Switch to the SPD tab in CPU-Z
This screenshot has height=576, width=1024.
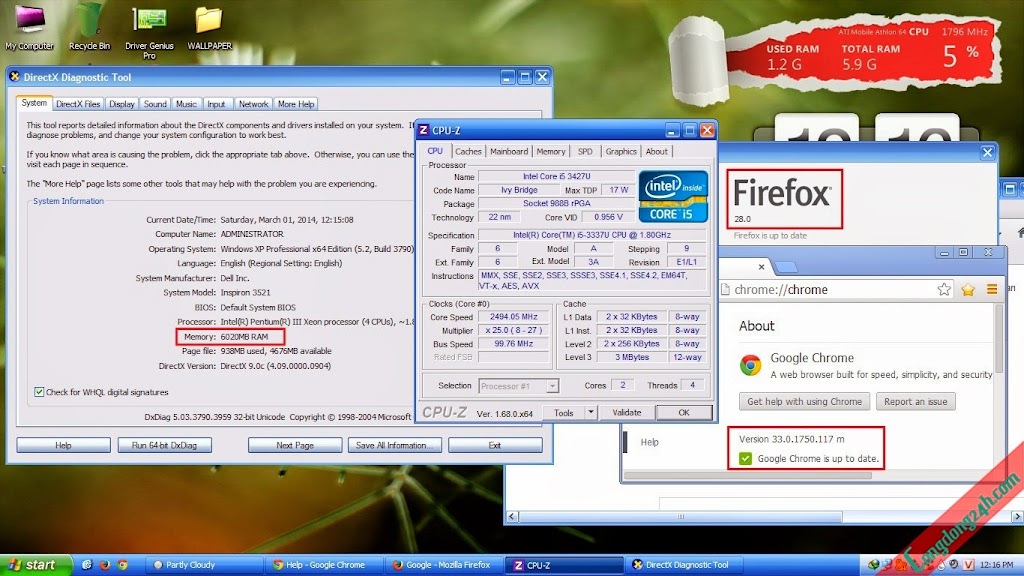point(585,152)
